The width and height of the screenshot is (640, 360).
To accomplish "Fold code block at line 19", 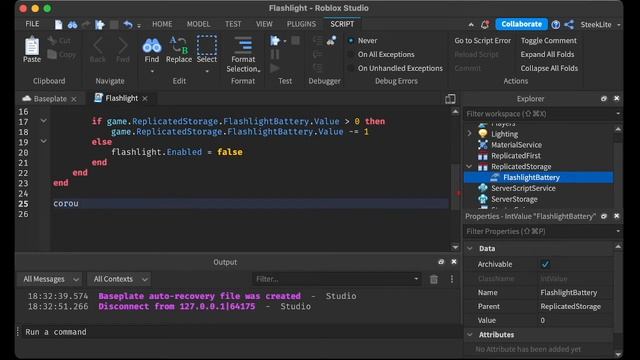I will coord(43,141).
